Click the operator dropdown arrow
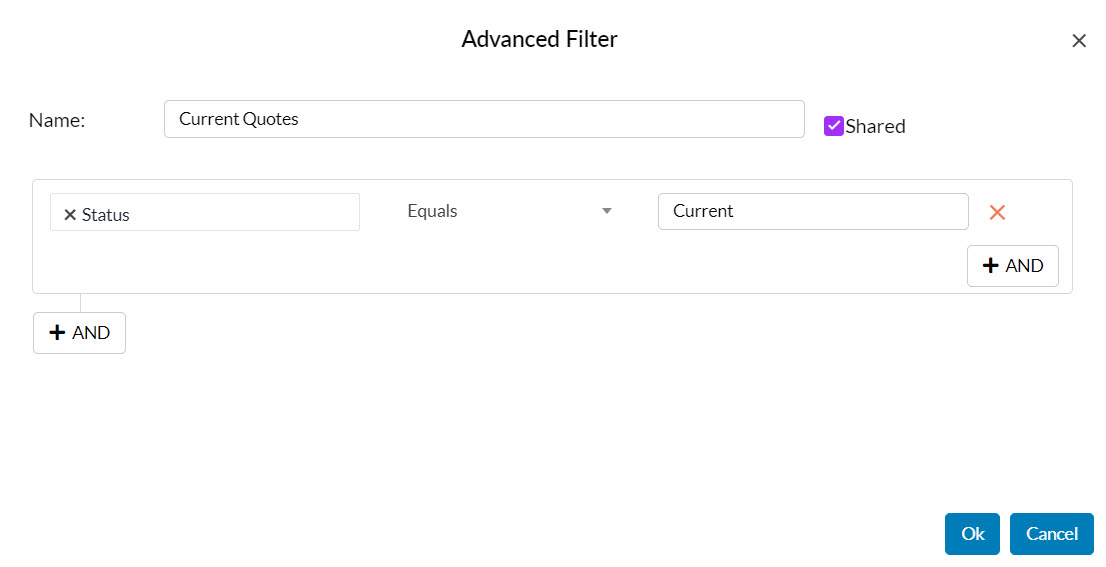 tap(606, 211)
